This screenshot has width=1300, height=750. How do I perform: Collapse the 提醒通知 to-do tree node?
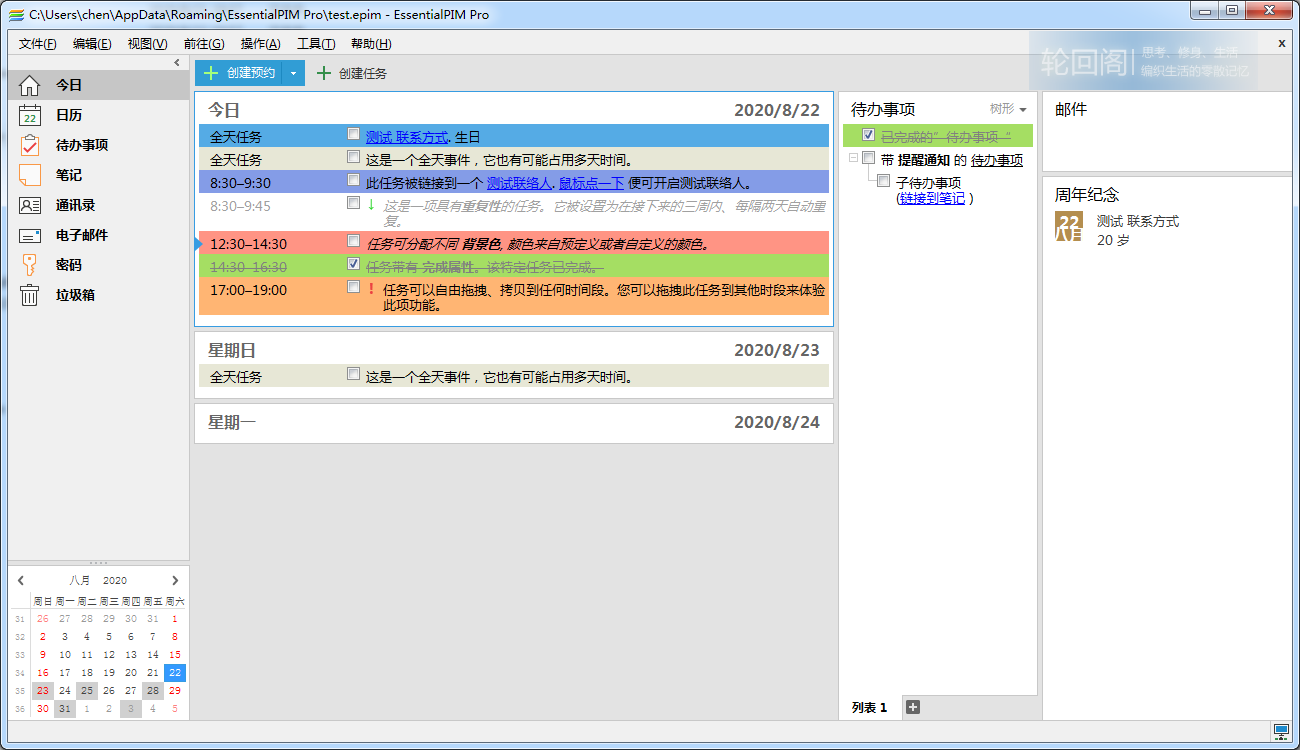pos(852,158)
